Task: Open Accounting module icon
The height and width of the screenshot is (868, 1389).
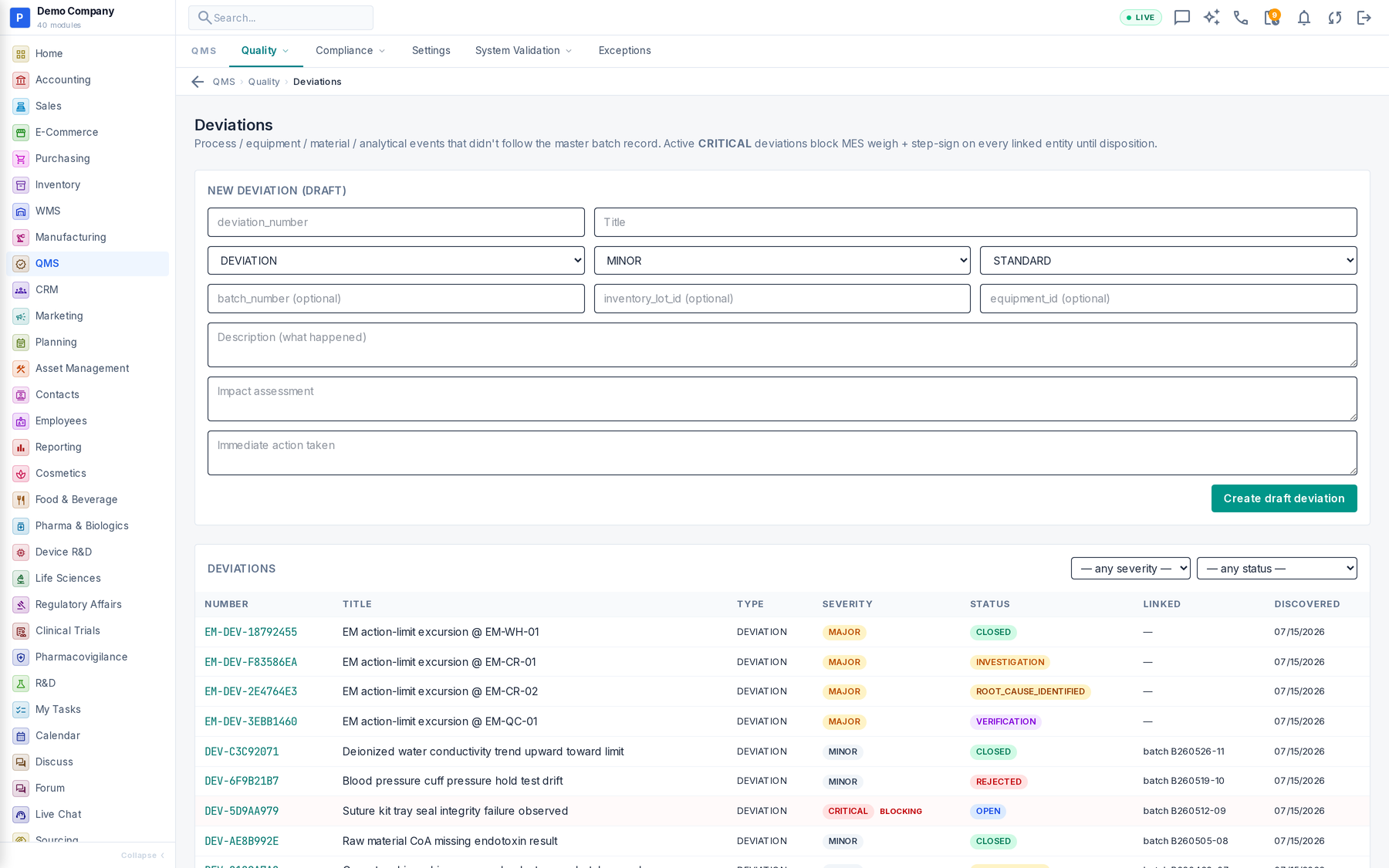Action: tap(21, 79)
